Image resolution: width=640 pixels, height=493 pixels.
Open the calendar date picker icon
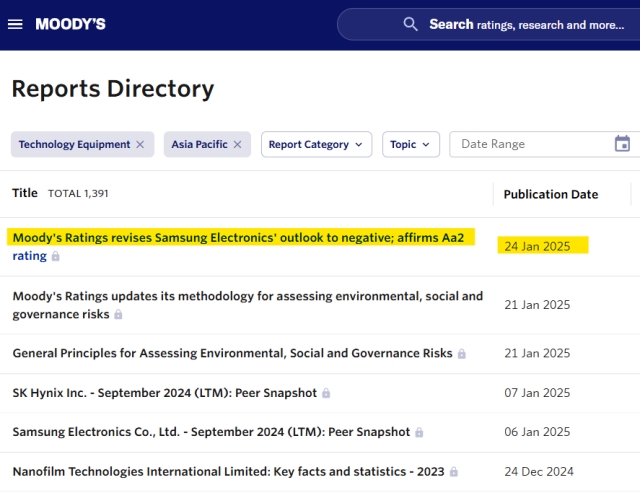coord(622,144)
